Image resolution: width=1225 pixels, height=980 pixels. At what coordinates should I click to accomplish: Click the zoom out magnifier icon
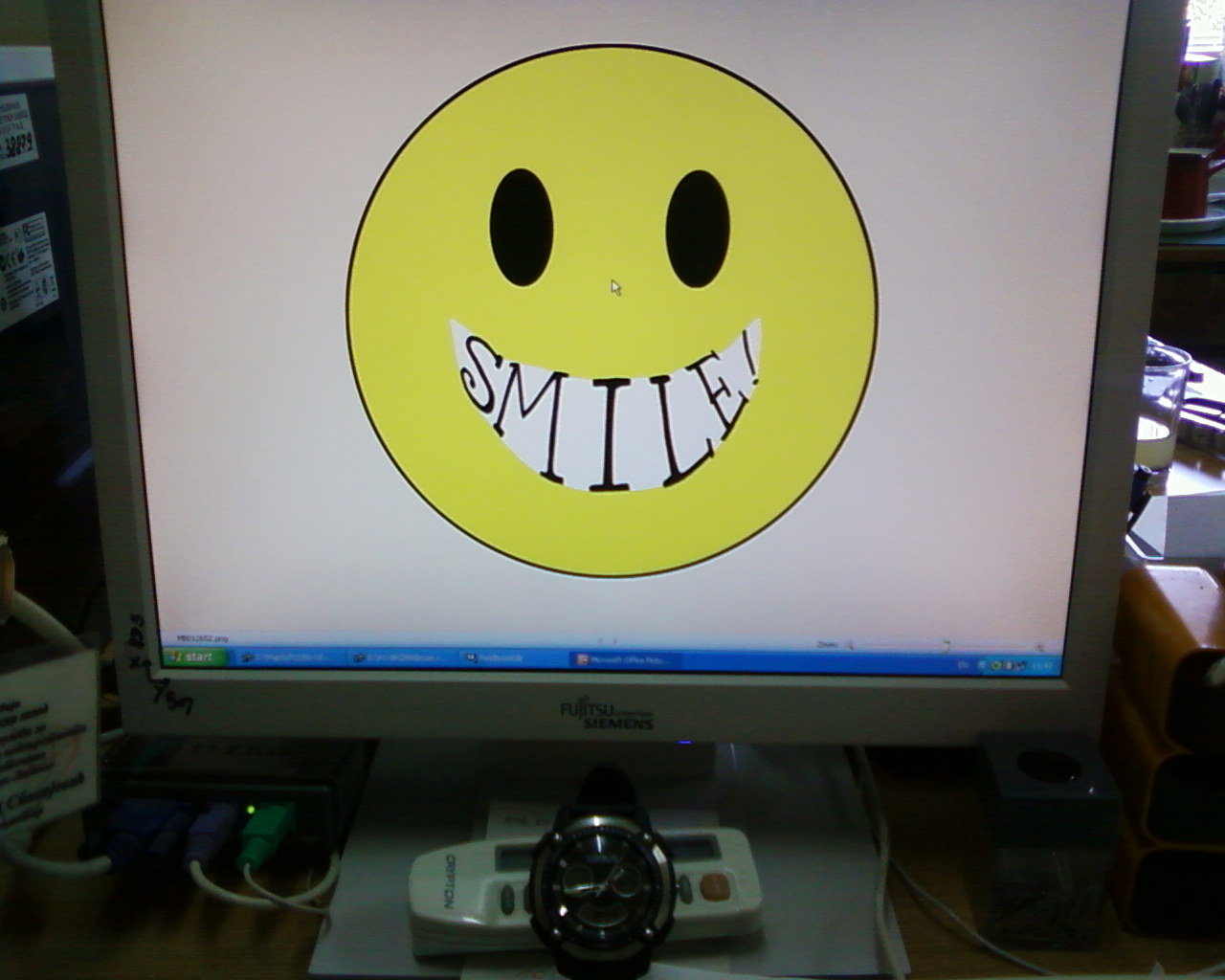[849, 646]
